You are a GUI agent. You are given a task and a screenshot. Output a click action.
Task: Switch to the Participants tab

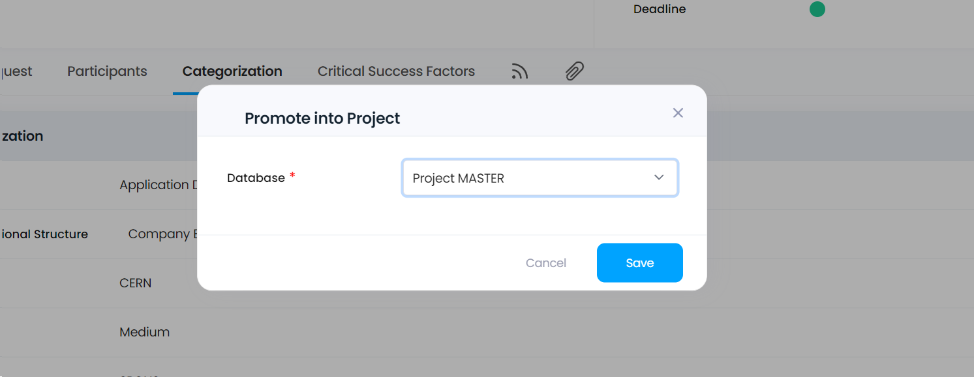tap(107, 71)
